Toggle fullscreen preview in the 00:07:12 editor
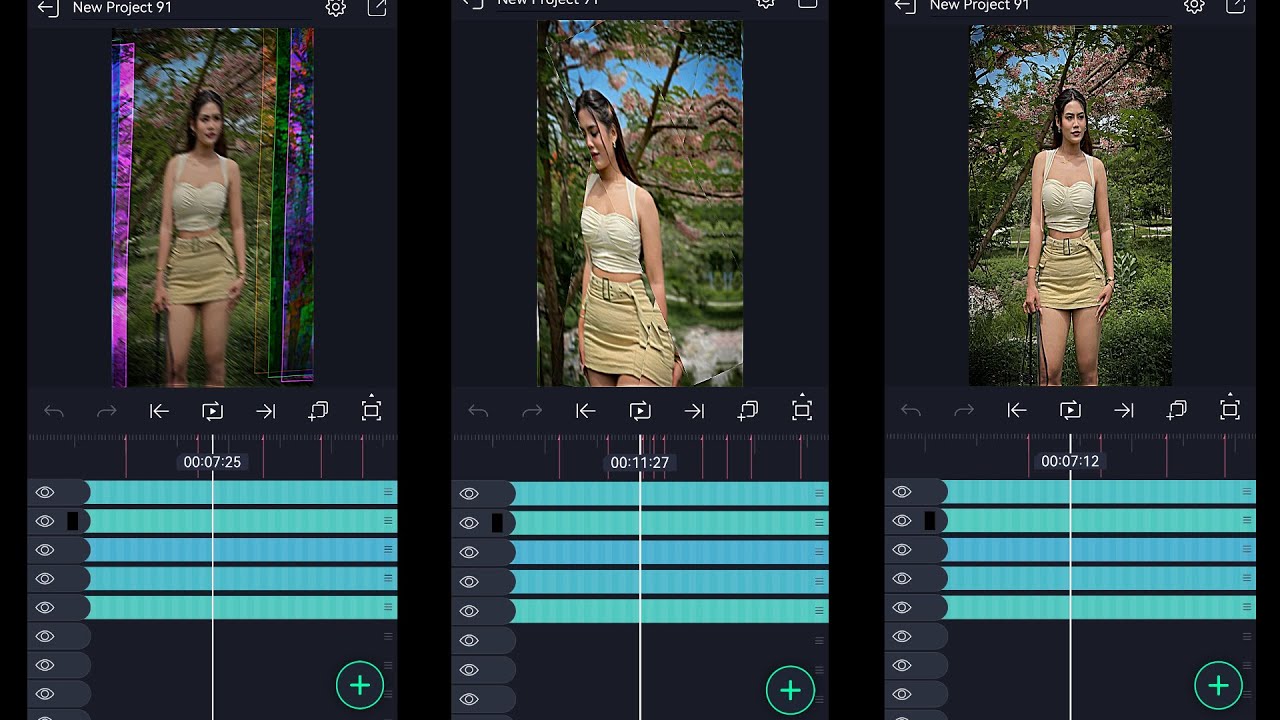The width and height of the screenshot is (1280, 720). point(1230,409)
